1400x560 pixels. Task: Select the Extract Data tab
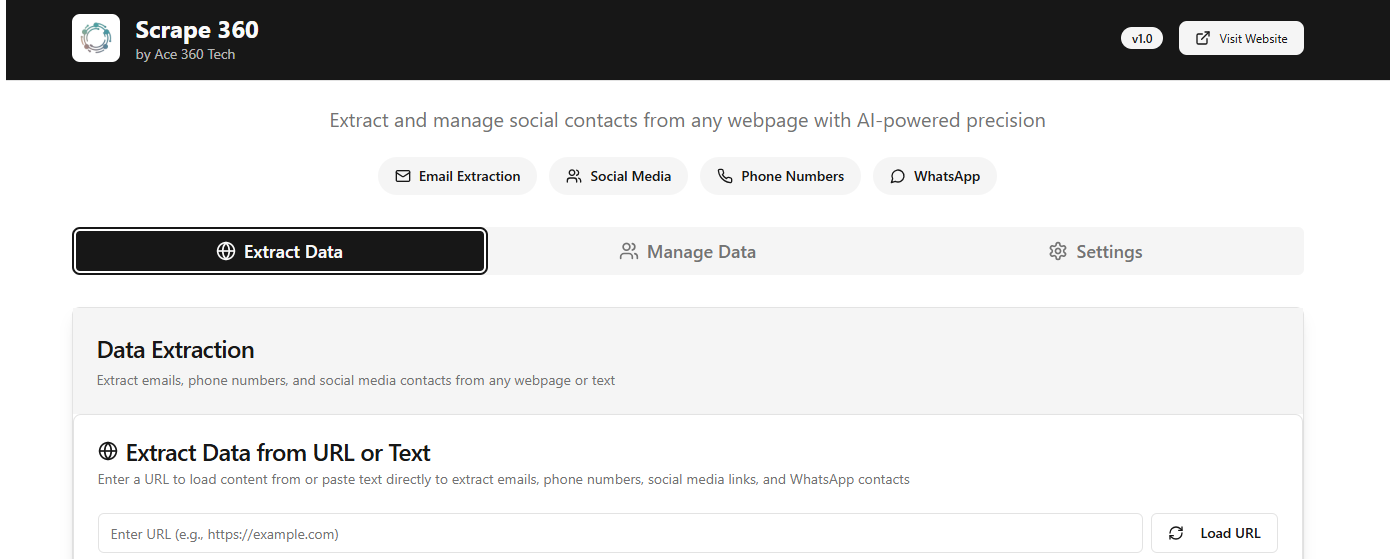pyautogui.click(x=280, y=251)
